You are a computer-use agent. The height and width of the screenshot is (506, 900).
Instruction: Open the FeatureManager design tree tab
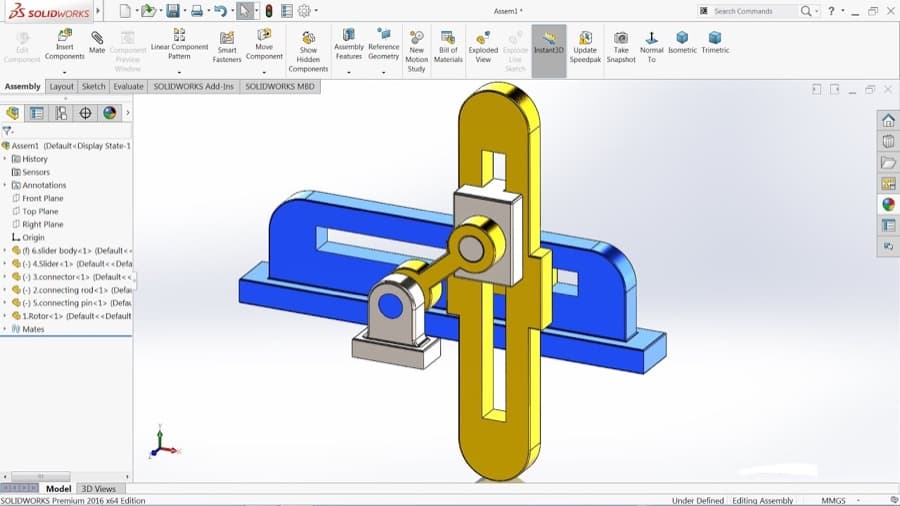13,113
